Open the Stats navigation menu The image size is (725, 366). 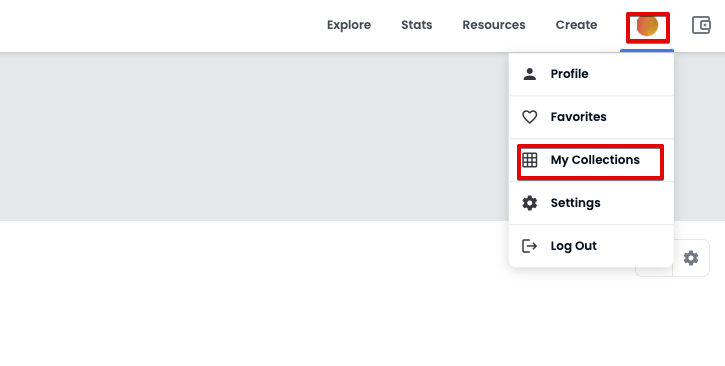(x=417, y=25)
